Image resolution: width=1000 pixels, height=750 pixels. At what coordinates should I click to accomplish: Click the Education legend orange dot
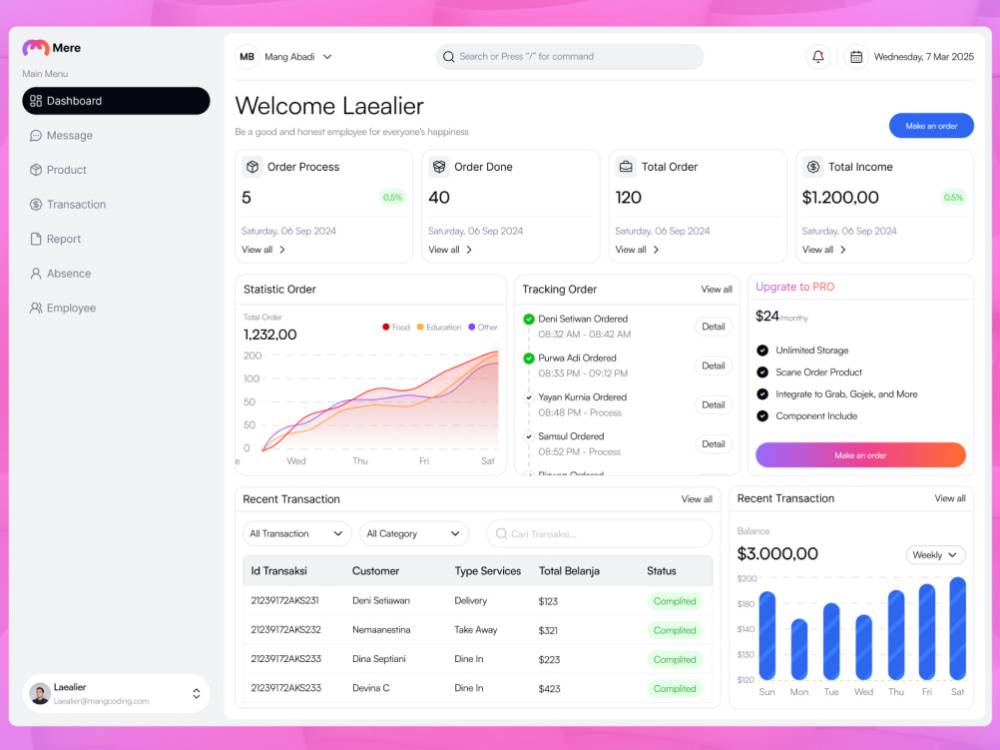(x=420, y=327)
